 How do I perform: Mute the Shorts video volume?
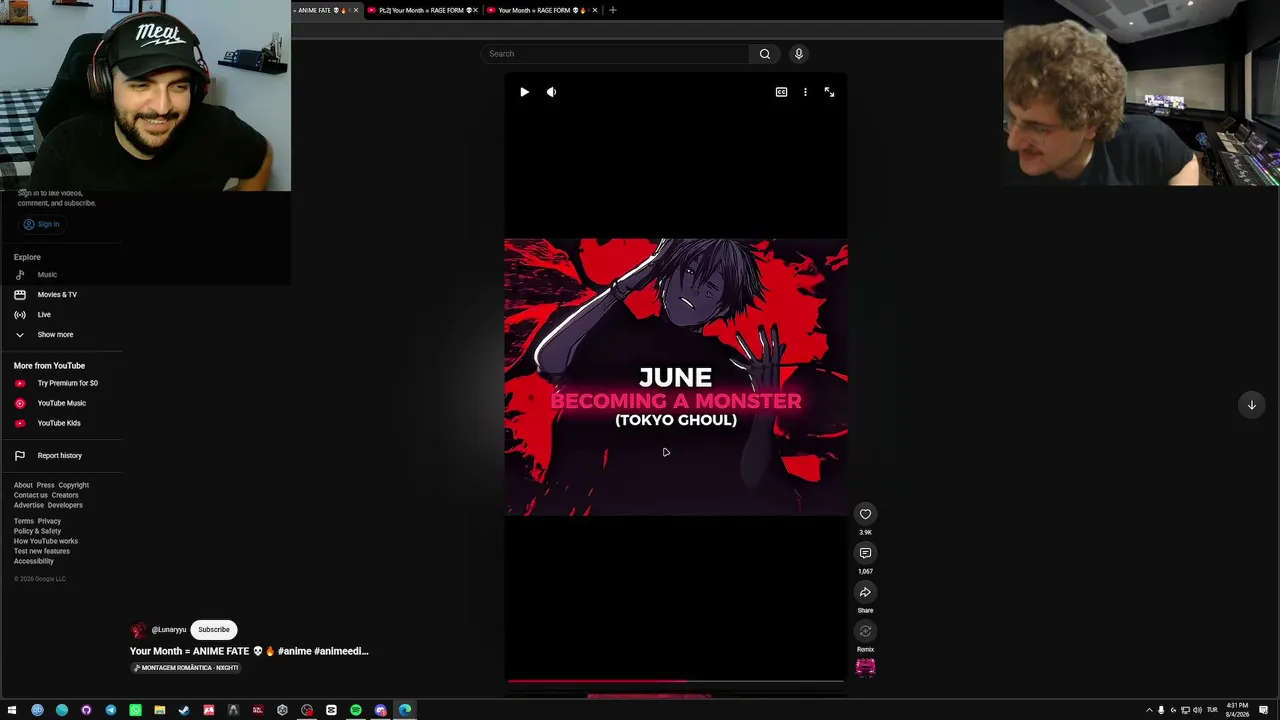pos(551,92)
